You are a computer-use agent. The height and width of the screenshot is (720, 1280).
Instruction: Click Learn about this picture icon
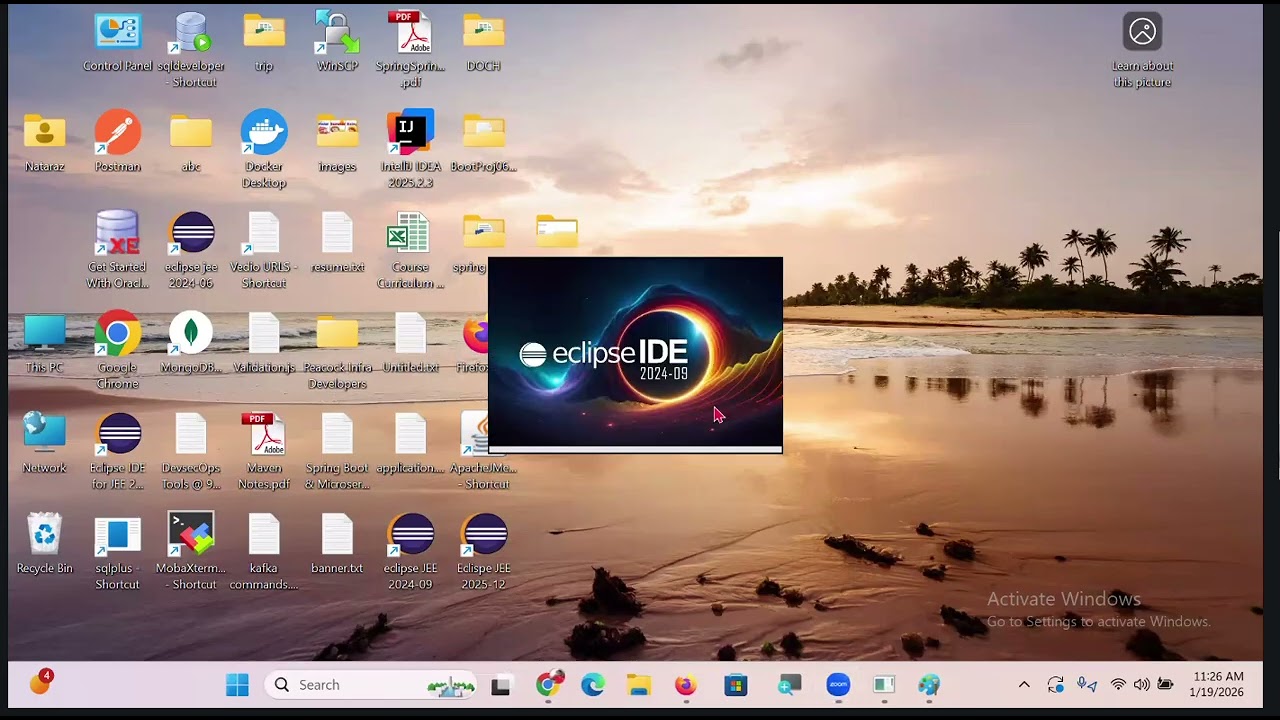[x=1142, y=49]
